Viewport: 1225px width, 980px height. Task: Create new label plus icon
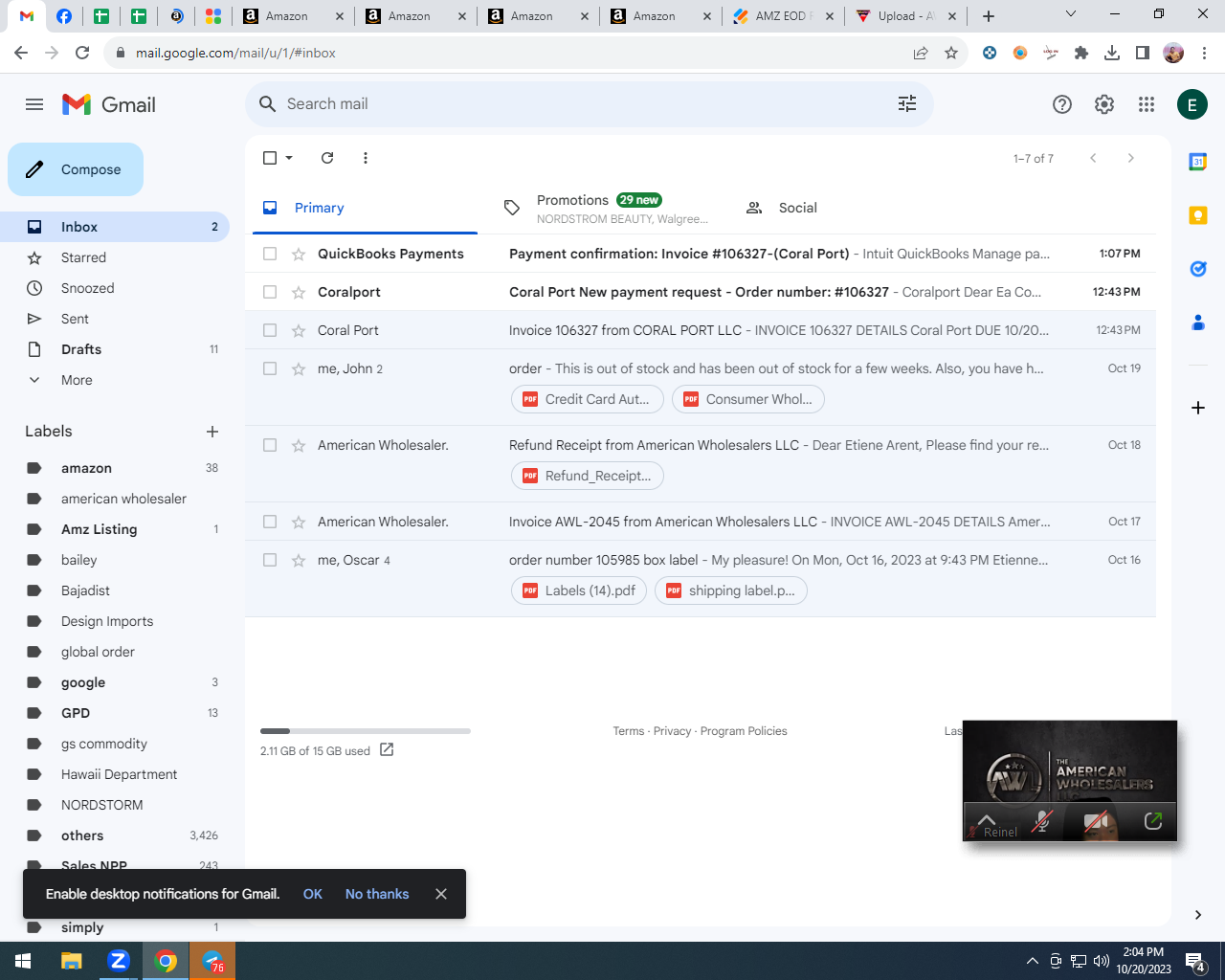pos(212,432)
